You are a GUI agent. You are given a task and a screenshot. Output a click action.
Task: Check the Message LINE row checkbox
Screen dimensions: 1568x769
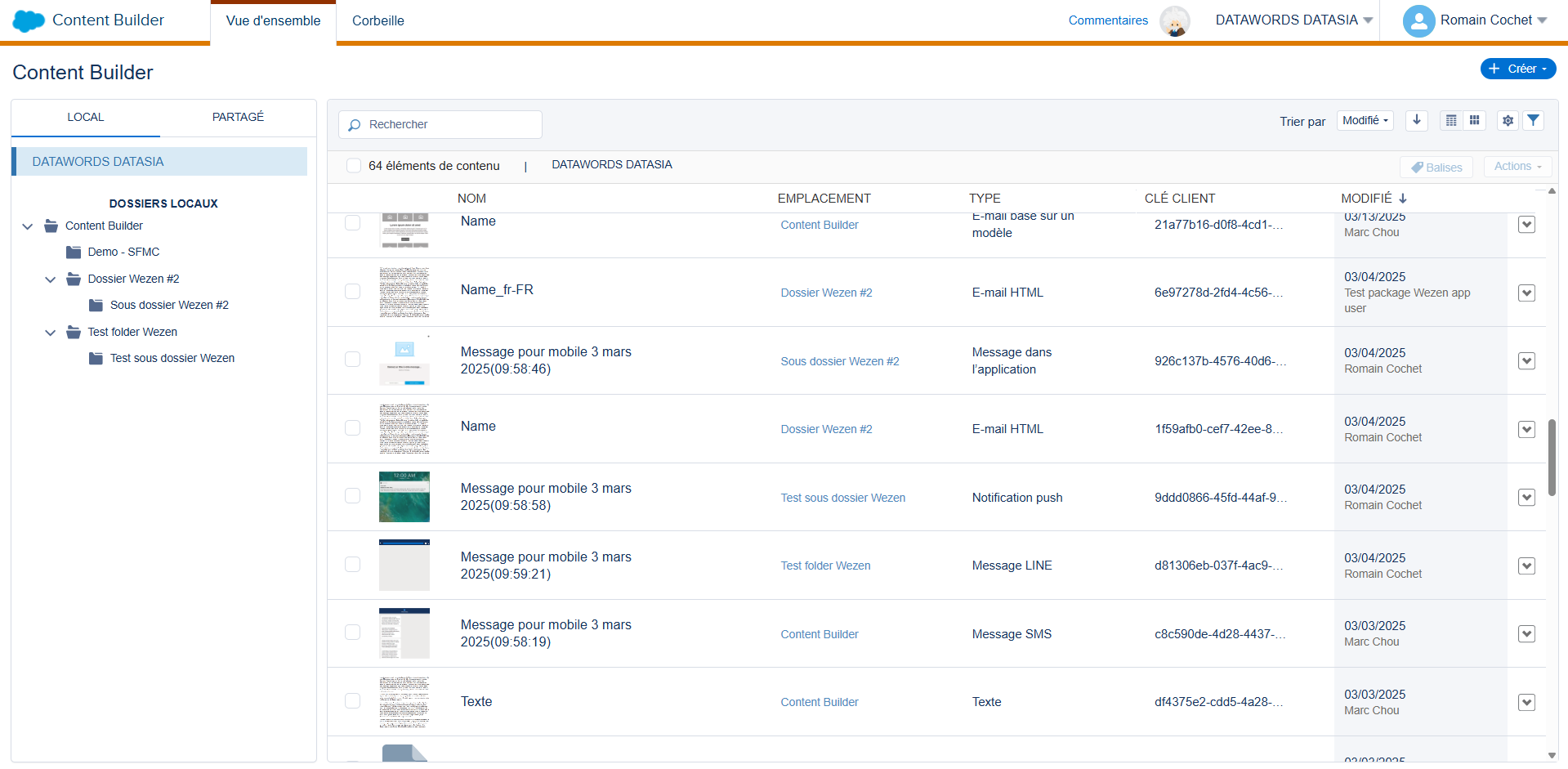click(x=352, y=564)
